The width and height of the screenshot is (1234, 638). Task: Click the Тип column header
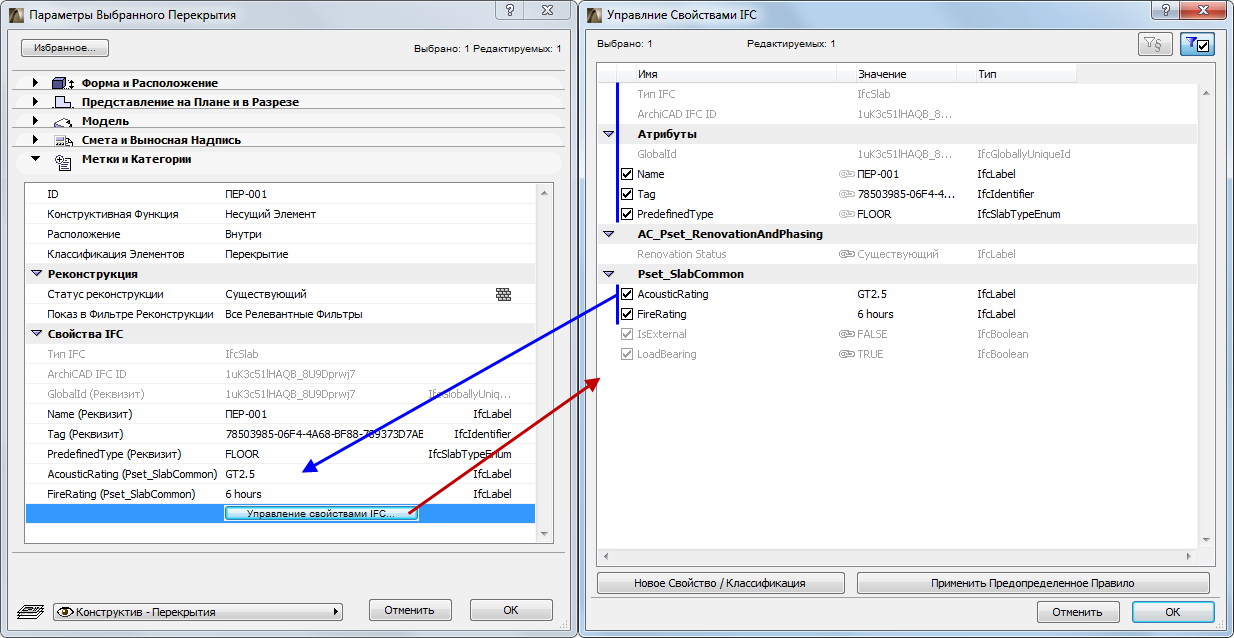[1026, 74]
